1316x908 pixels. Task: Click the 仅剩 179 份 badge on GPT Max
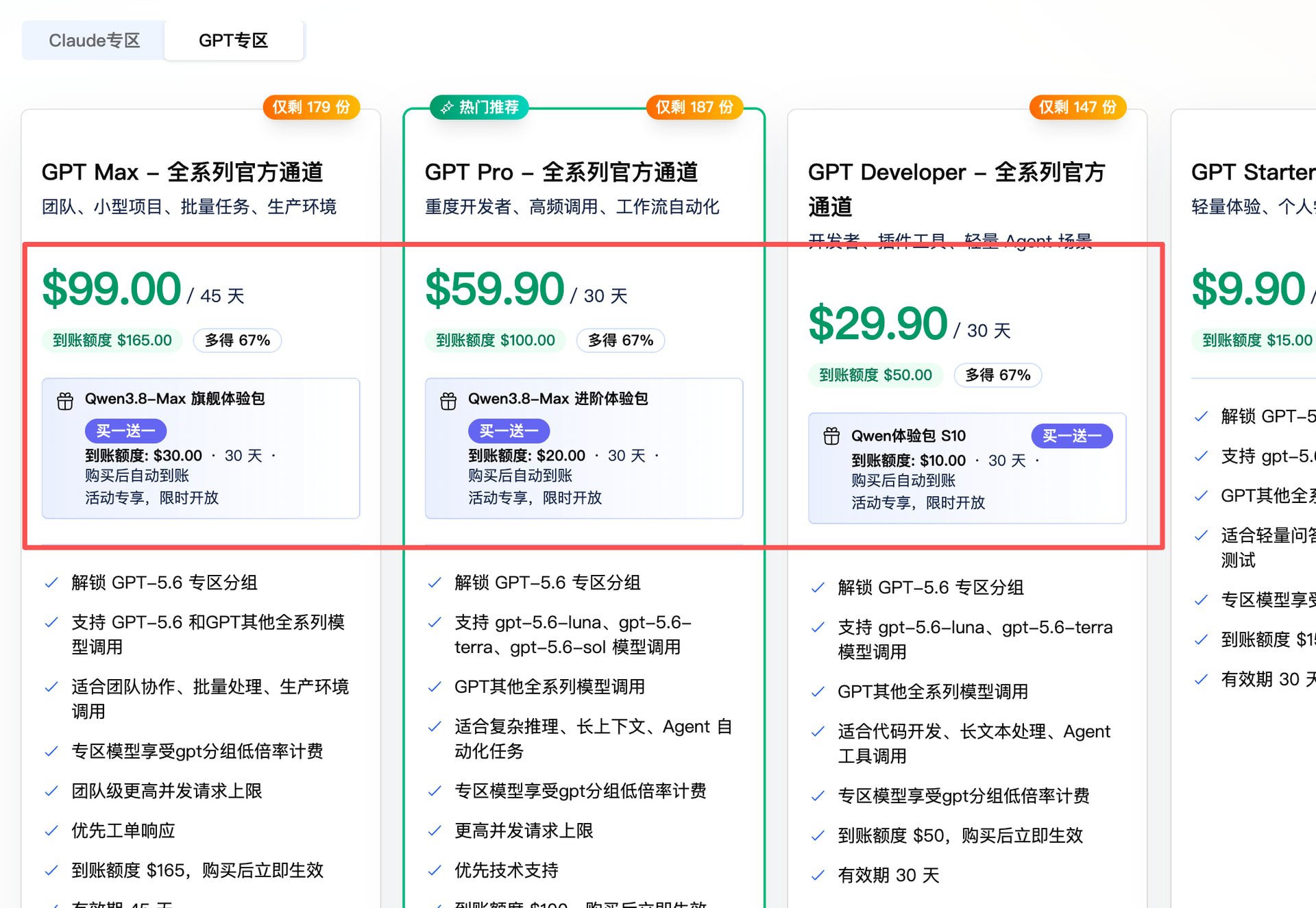(x=311, y=107)
